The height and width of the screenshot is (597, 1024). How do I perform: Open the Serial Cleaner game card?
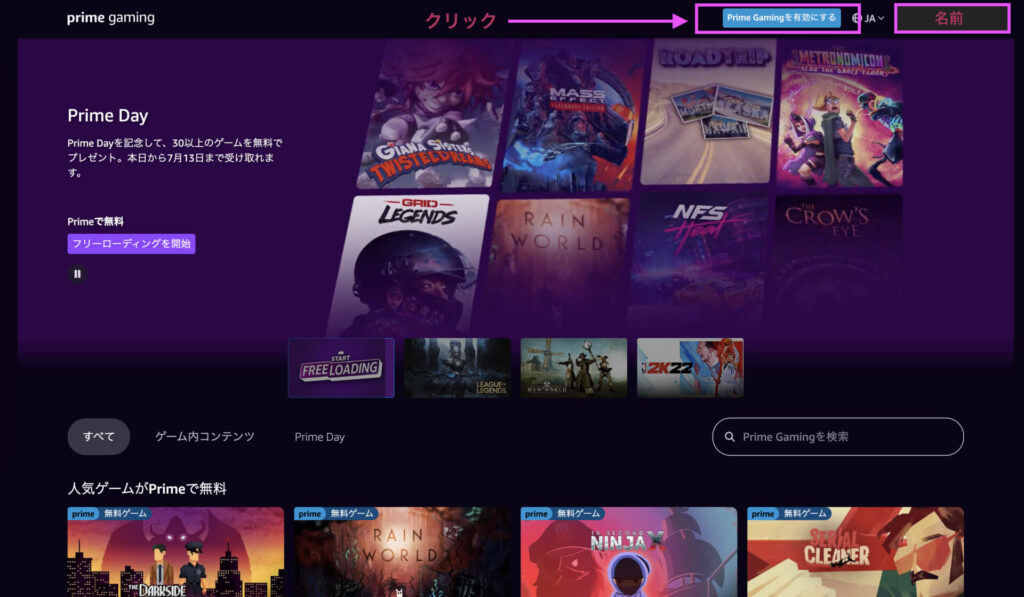[x=856, y=552]
